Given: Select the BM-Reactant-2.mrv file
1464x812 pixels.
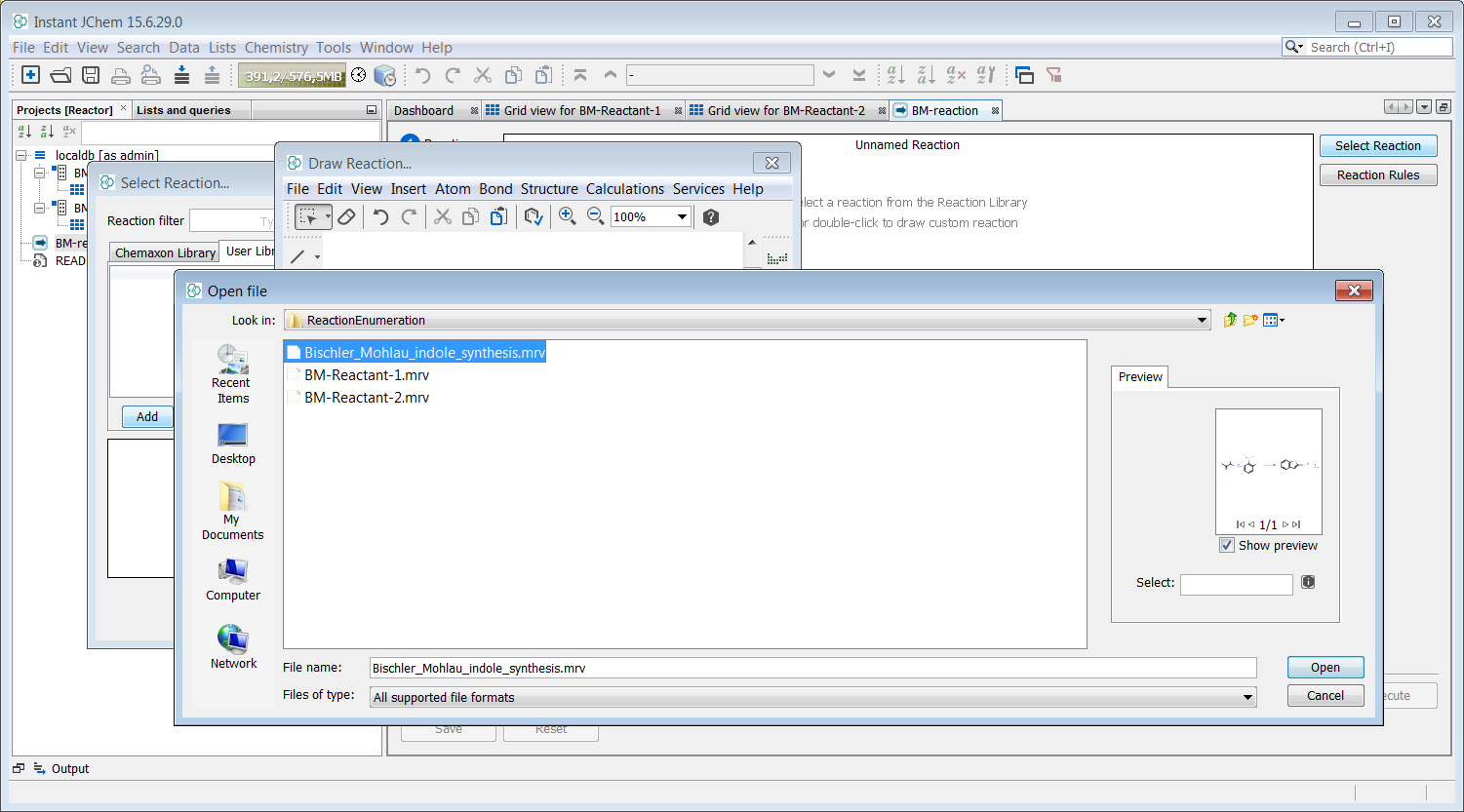Looking at the screenshot, I should [367, 398].
